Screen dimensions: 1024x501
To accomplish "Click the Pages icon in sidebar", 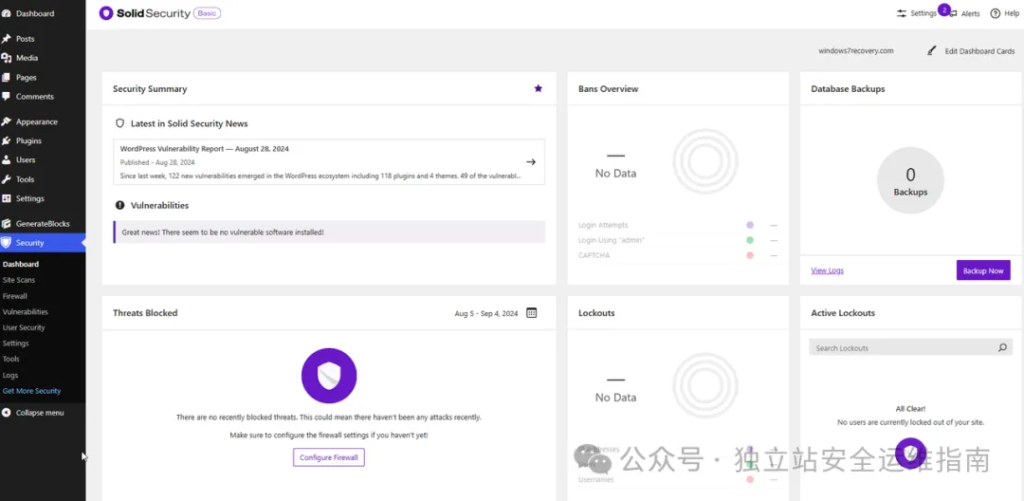I will [7, 77].
